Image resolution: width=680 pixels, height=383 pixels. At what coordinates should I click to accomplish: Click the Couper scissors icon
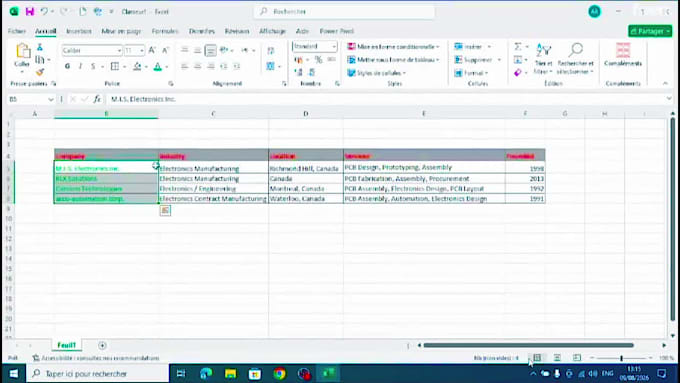point(40,47)
